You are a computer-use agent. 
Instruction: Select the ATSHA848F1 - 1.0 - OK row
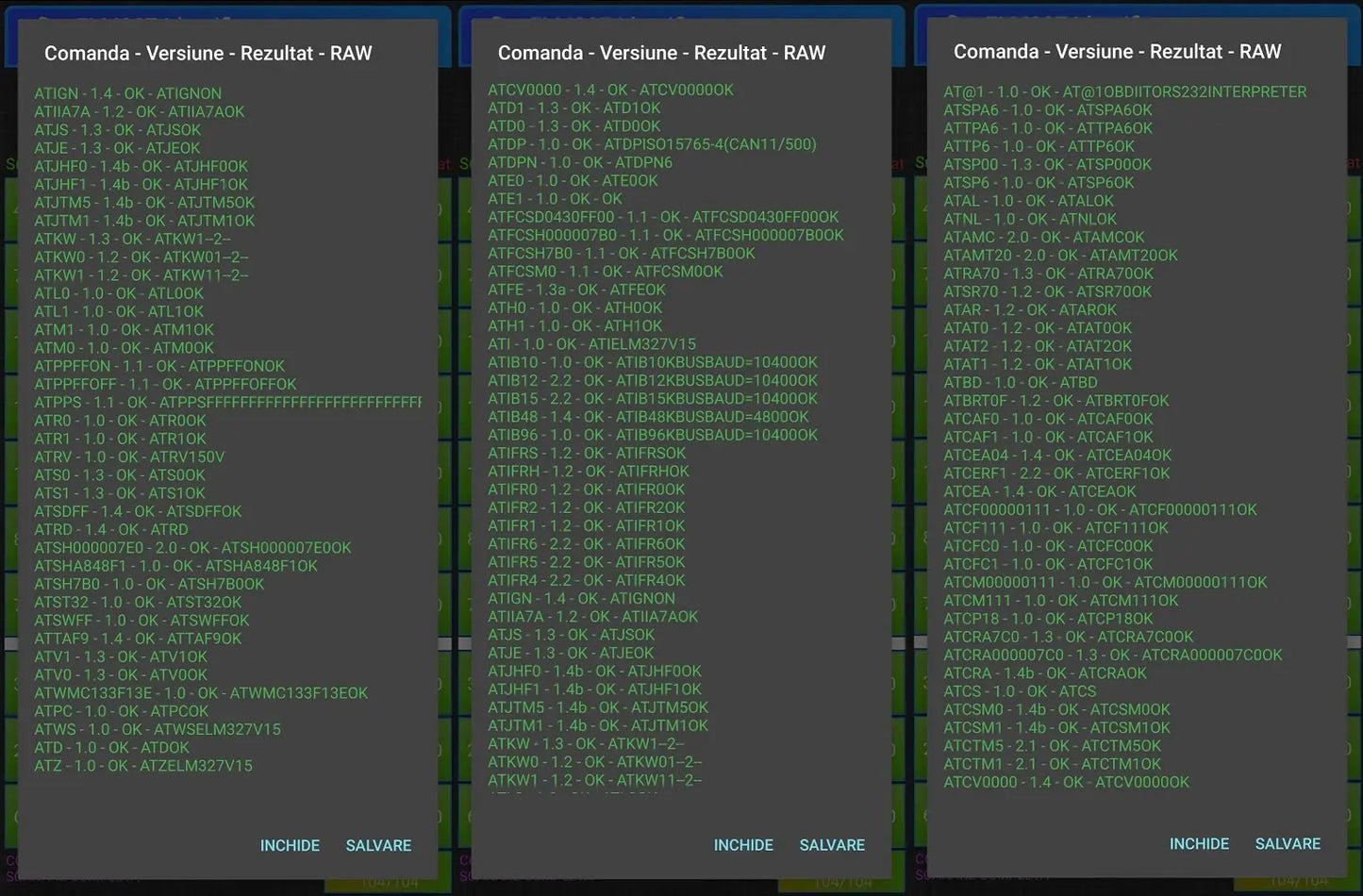click(175, 566)
